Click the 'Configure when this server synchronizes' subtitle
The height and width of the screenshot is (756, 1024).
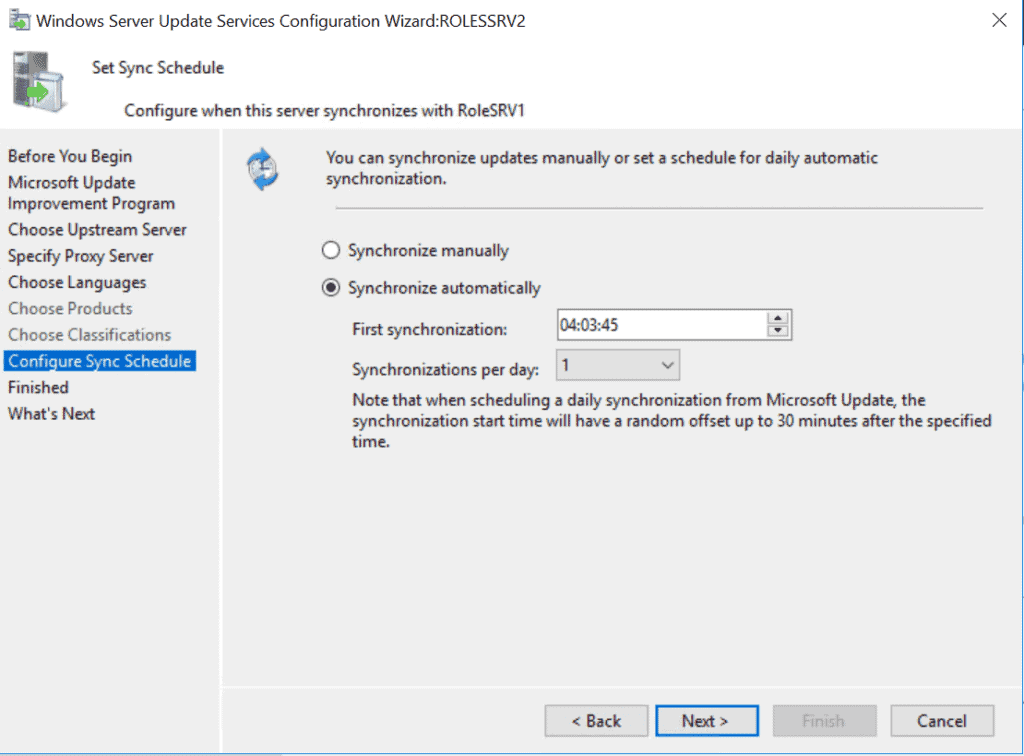(x=325, y=110)
